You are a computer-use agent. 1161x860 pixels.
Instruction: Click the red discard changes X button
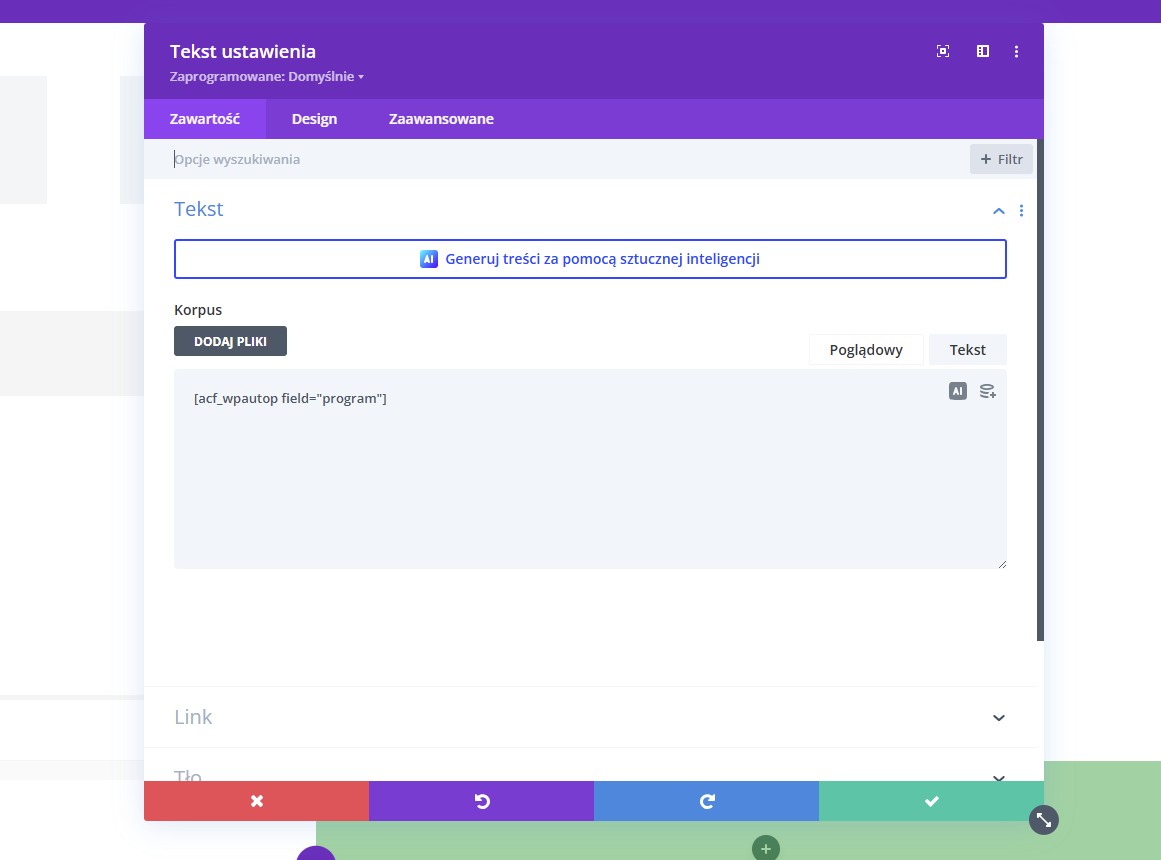click(x=256, y=801)
